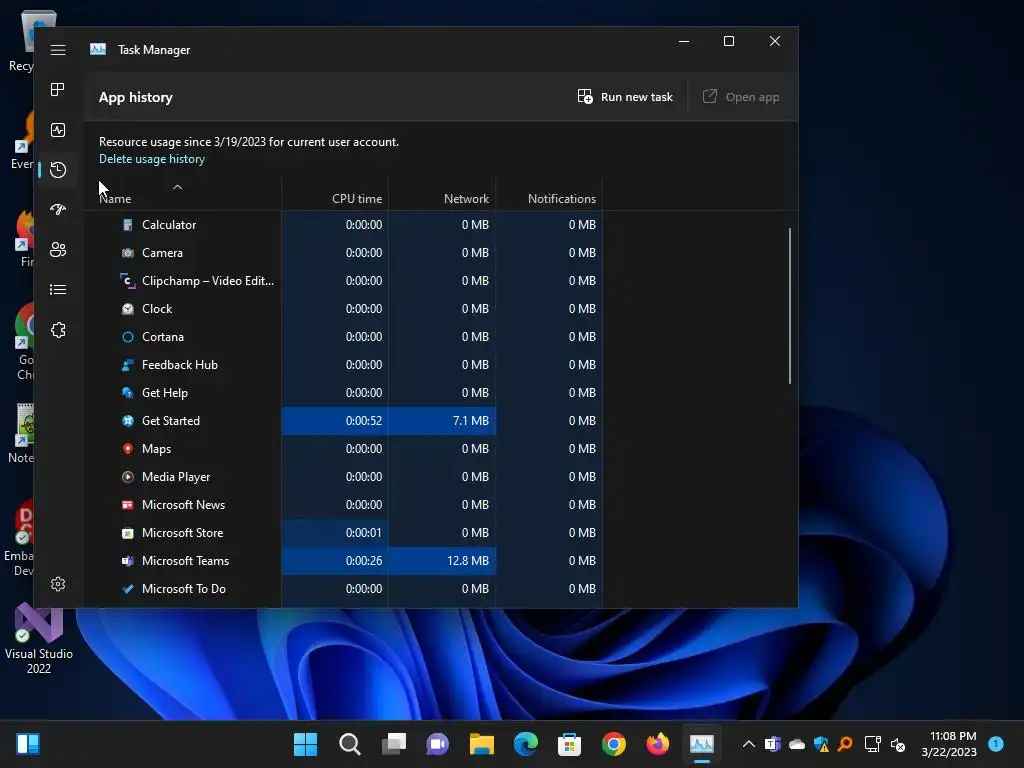Go to Startup apps page
The width and height of the screenshot is (1024, 768).
tap(58, 210)
